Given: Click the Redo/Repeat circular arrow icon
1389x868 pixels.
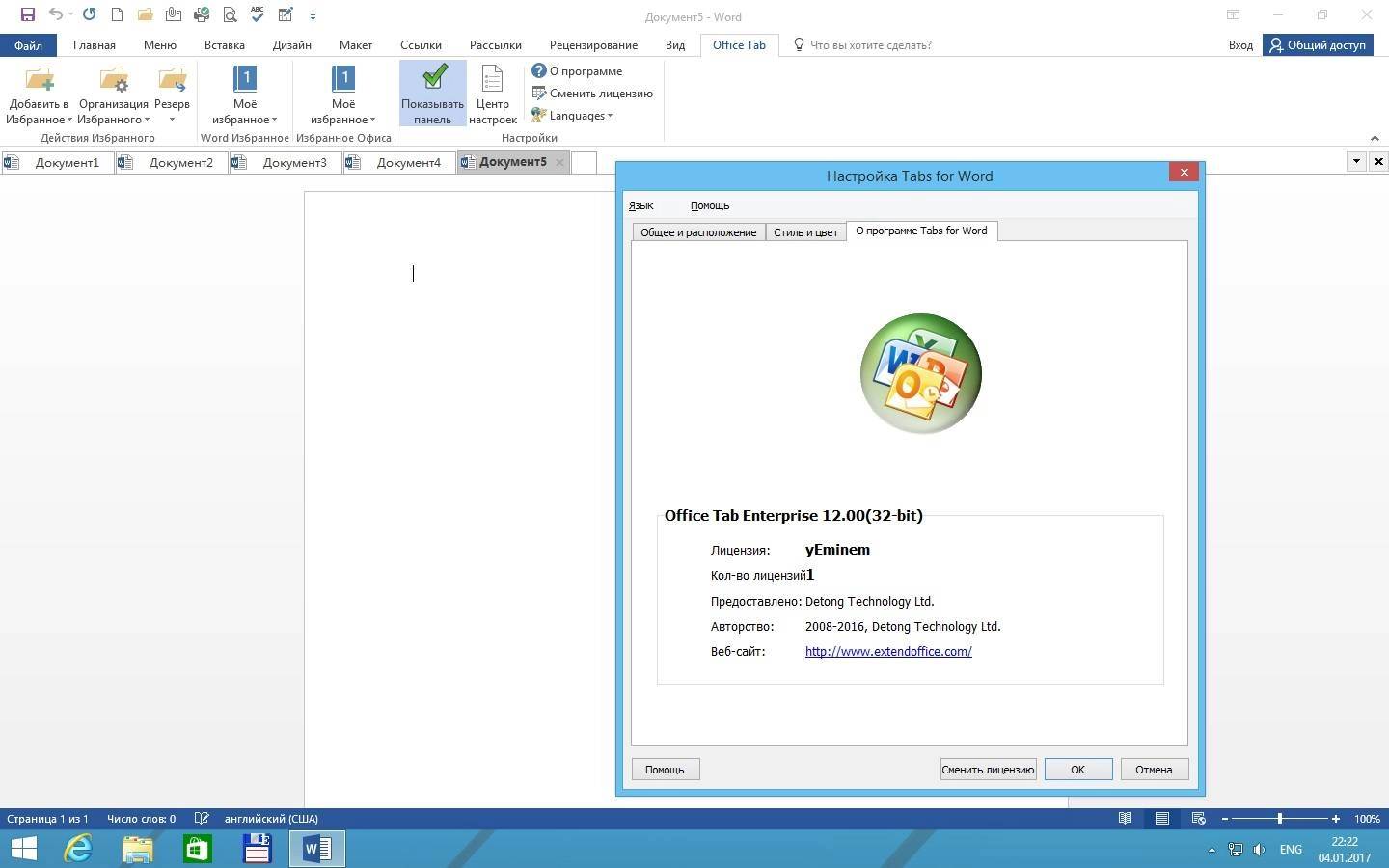Looking at the screenshot, I should [90, 15].
